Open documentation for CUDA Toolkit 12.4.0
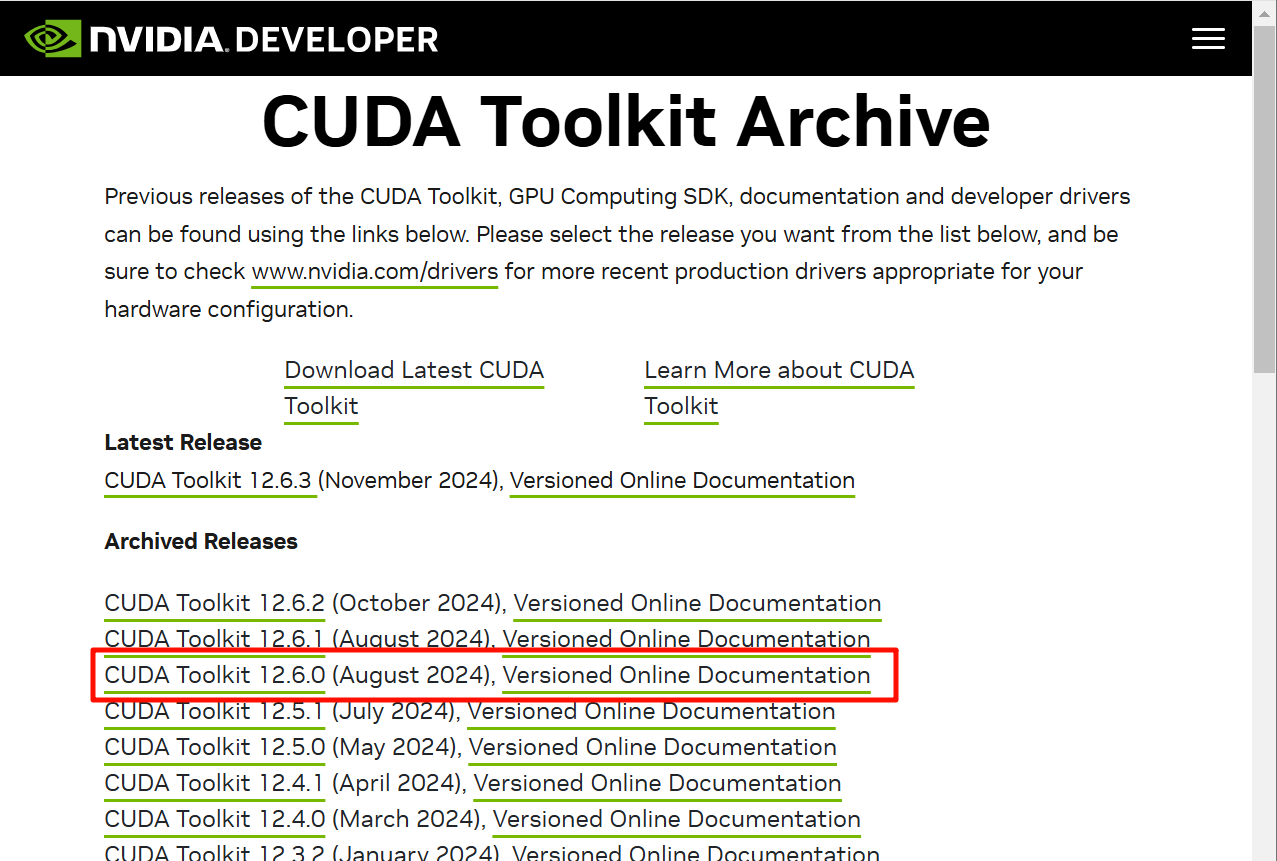 [x=676, y=820]
